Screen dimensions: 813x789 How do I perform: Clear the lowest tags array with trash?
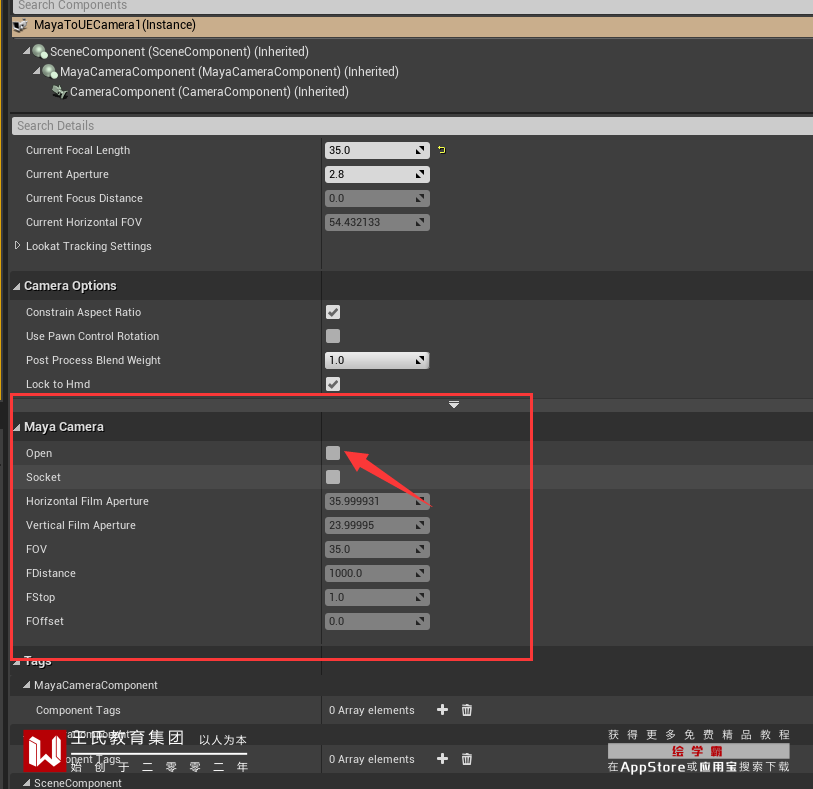pyautogui.click(x=467, y=759)
